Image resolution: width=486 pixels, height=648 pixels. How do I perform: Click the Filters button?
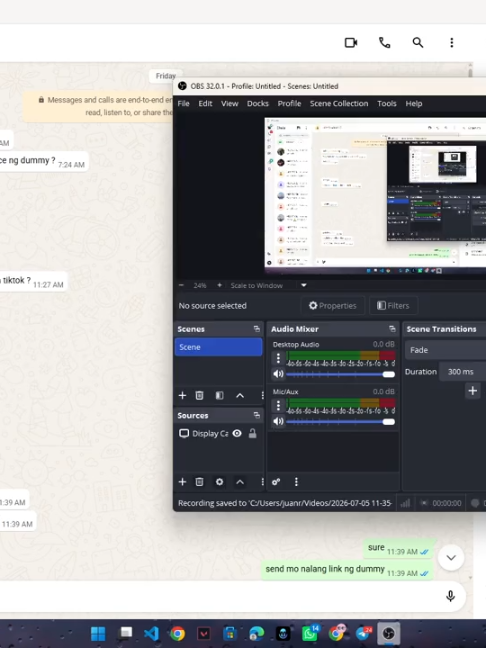[393, 306]
